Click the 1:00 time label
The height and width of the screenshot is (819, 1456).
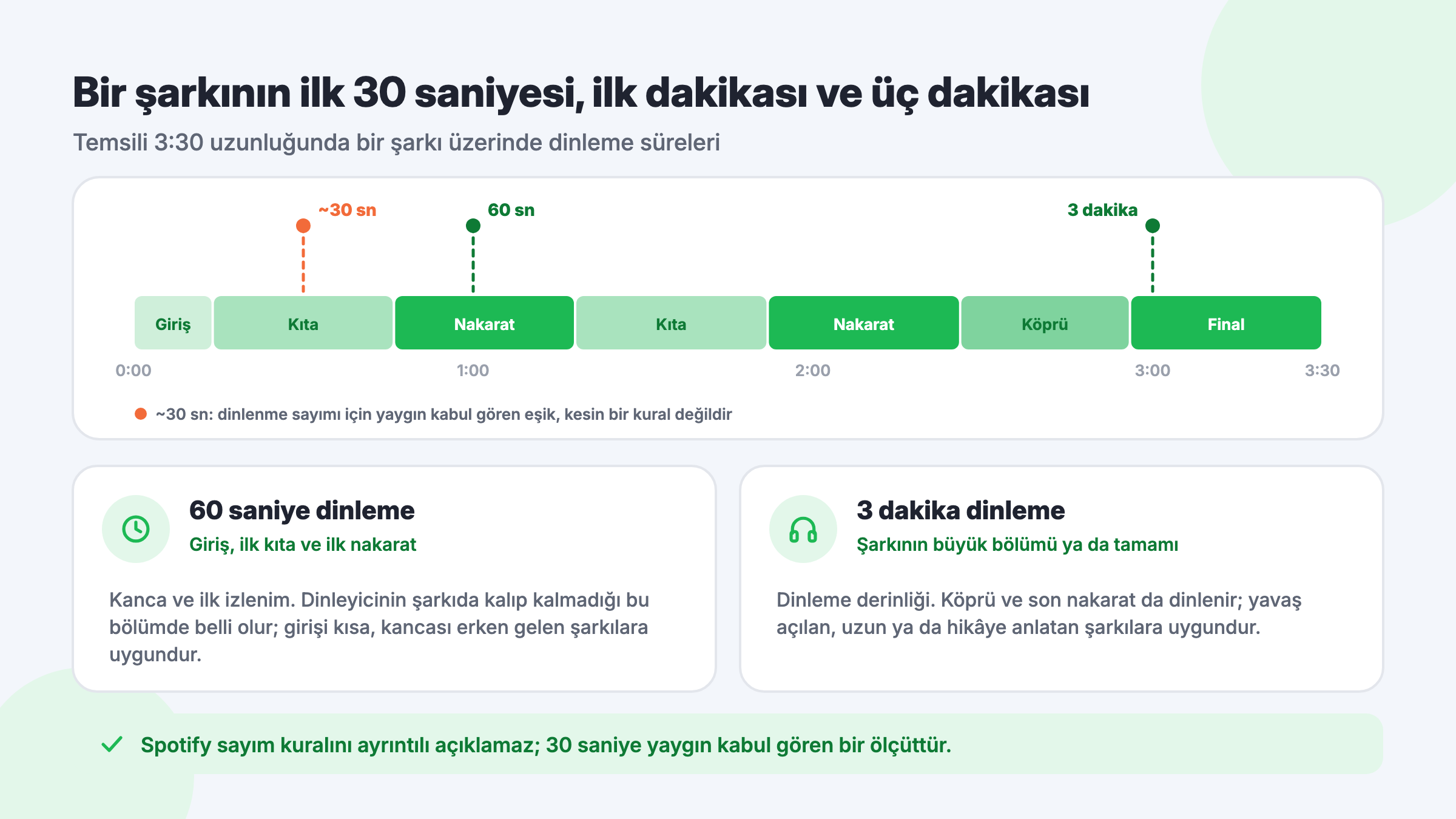473,370
